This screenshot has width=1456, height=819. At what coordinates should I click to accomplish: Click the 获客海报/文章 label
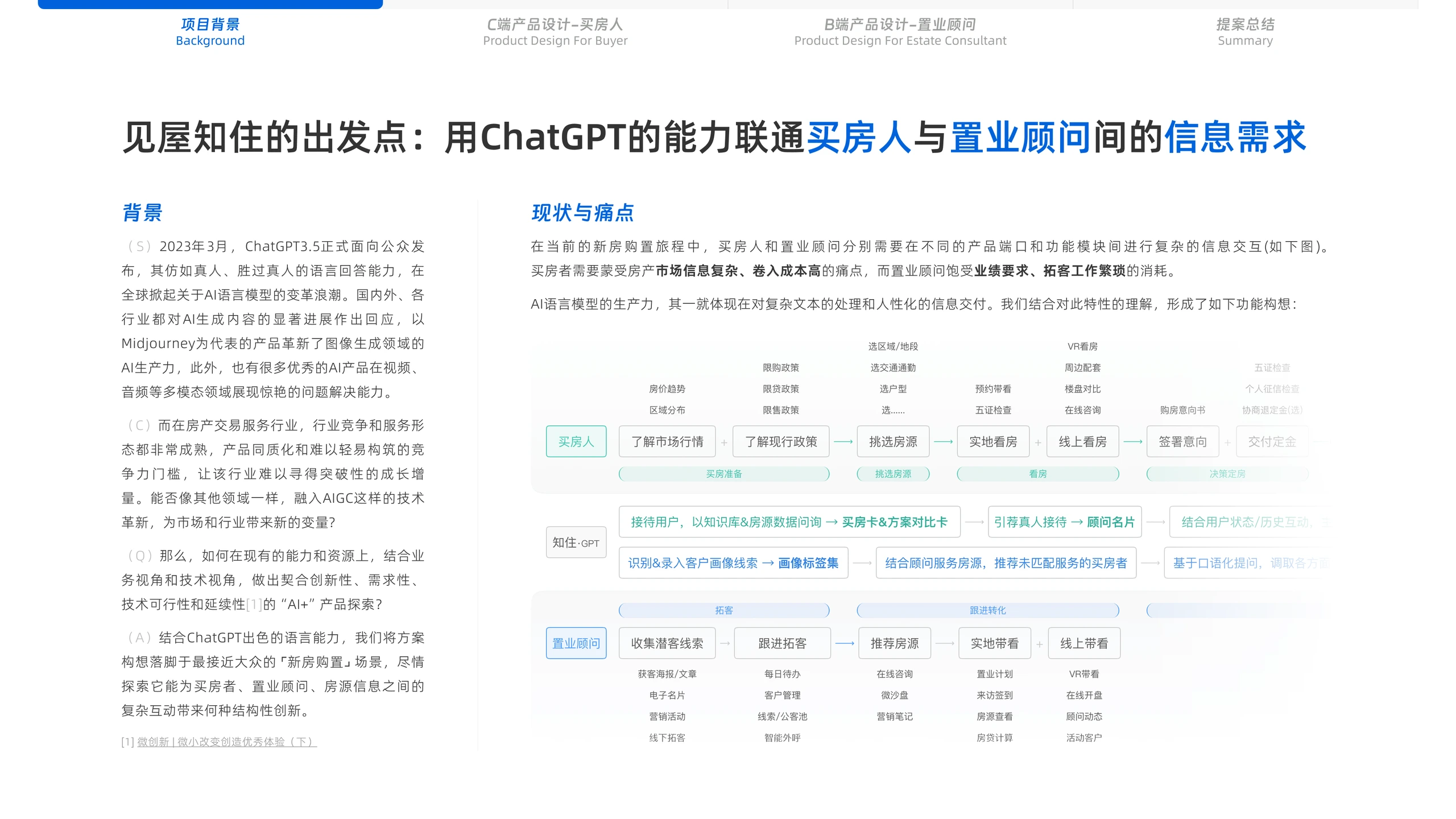coord(667,674)
